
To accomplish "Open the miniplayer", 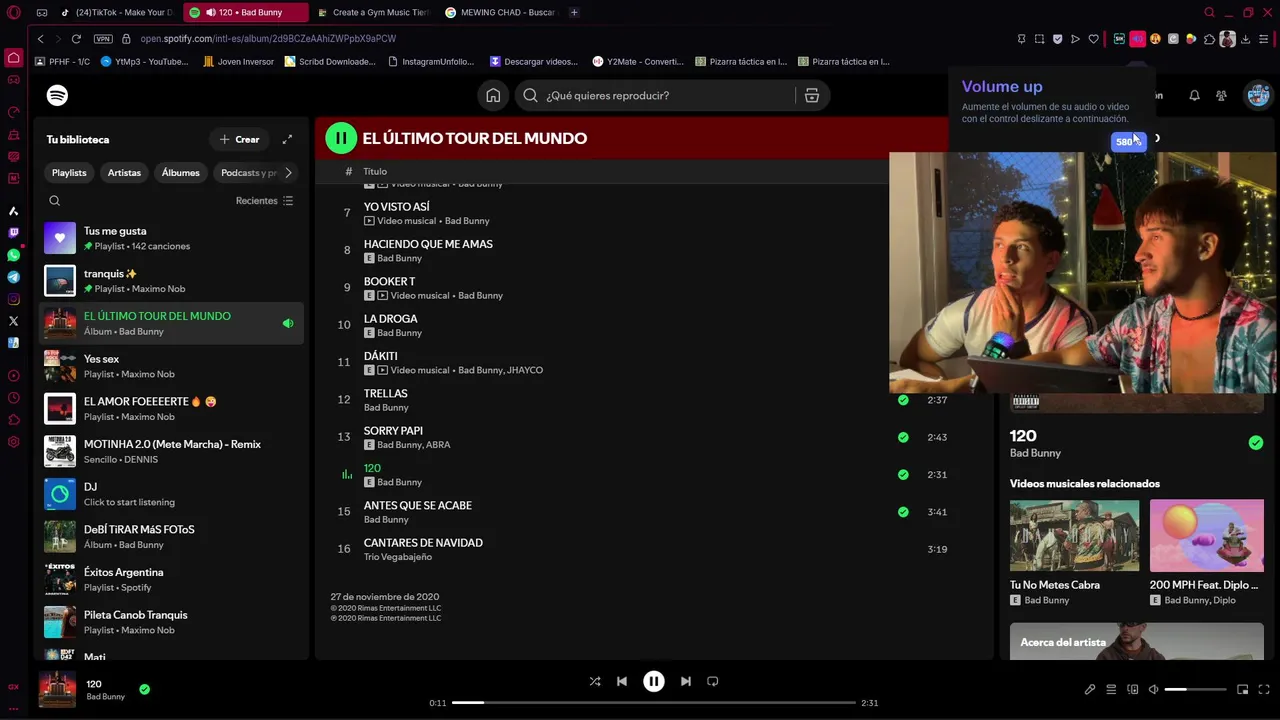I will pos(1243,689).
